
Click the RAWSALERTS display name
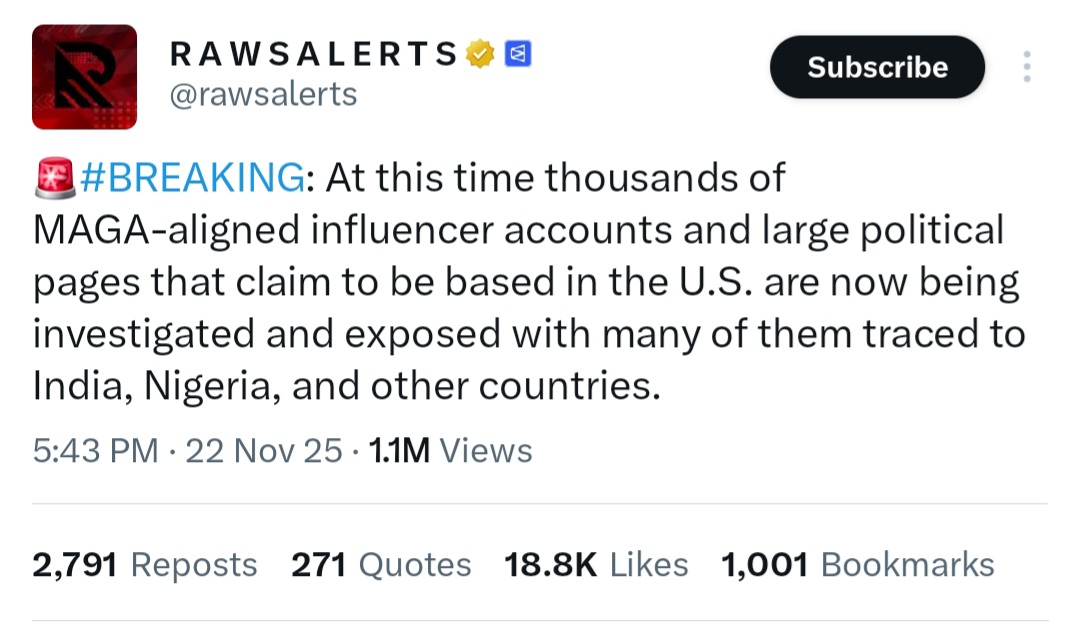pyautogui.click(x=313, y=53)
